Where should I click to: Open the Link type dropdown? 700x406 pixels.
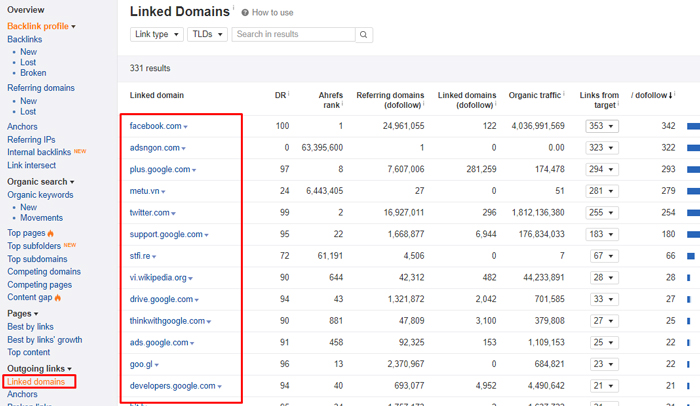tap(157, 34)
